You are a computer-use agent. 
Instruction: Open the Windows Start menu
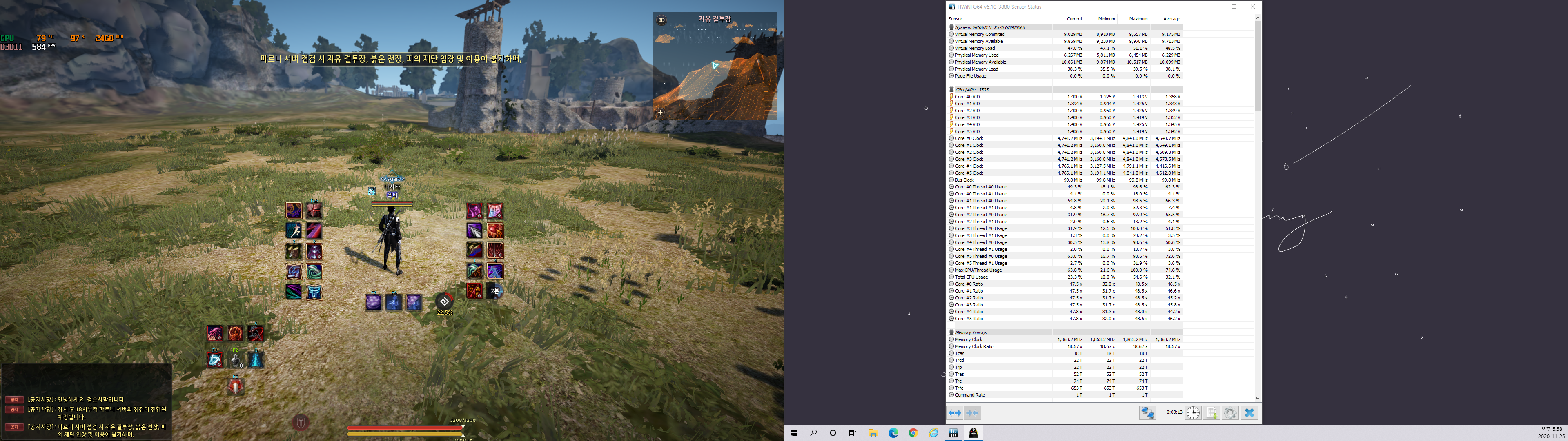794,433
